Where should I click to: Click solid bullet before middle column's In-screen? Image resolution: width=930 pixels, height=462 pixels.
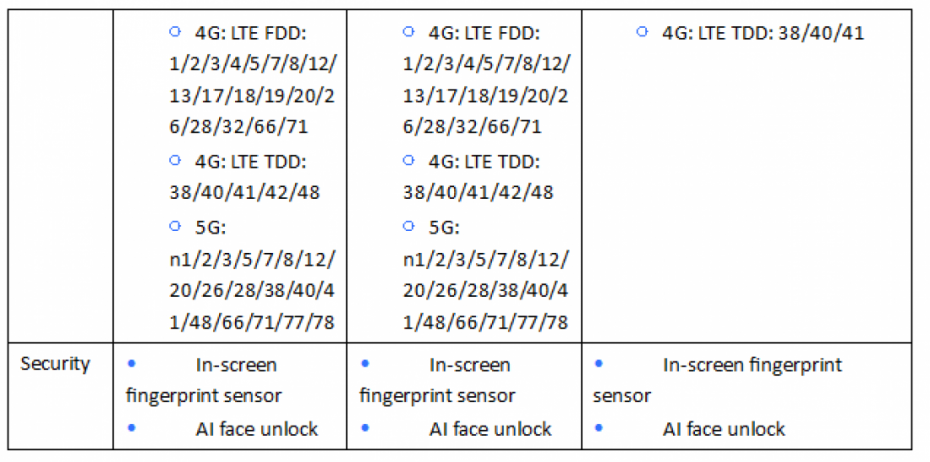(365, 363)
